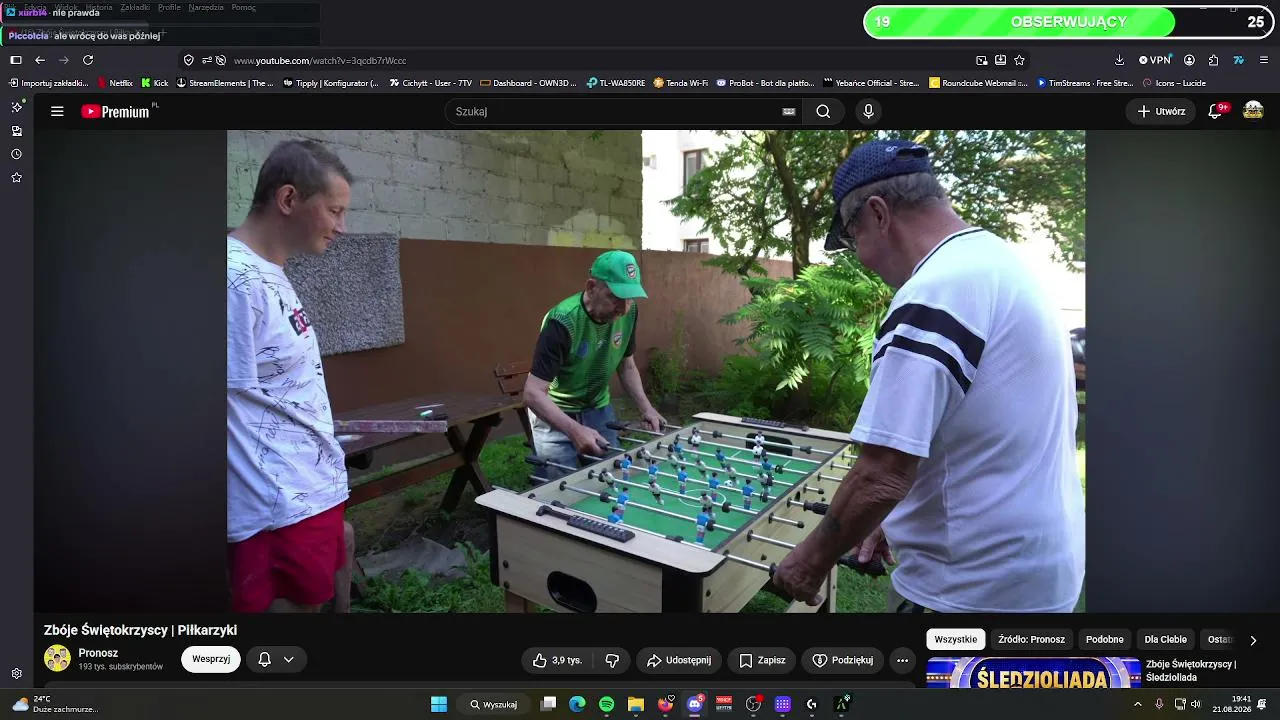
Task: Open Discord from the taskbar
Action: 694,704
